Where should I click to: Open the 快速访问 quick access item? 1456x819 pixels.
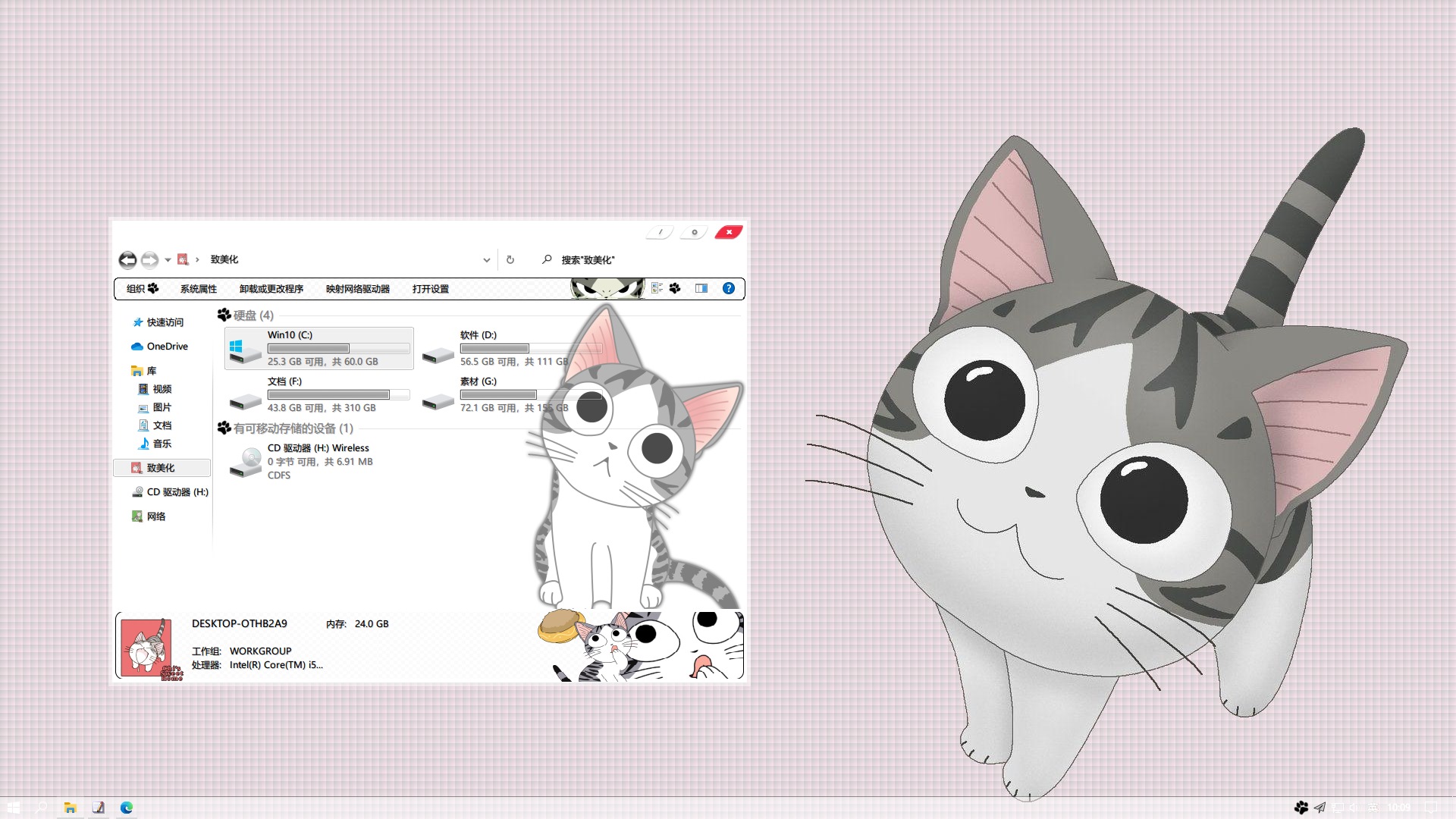pos(165,322)
